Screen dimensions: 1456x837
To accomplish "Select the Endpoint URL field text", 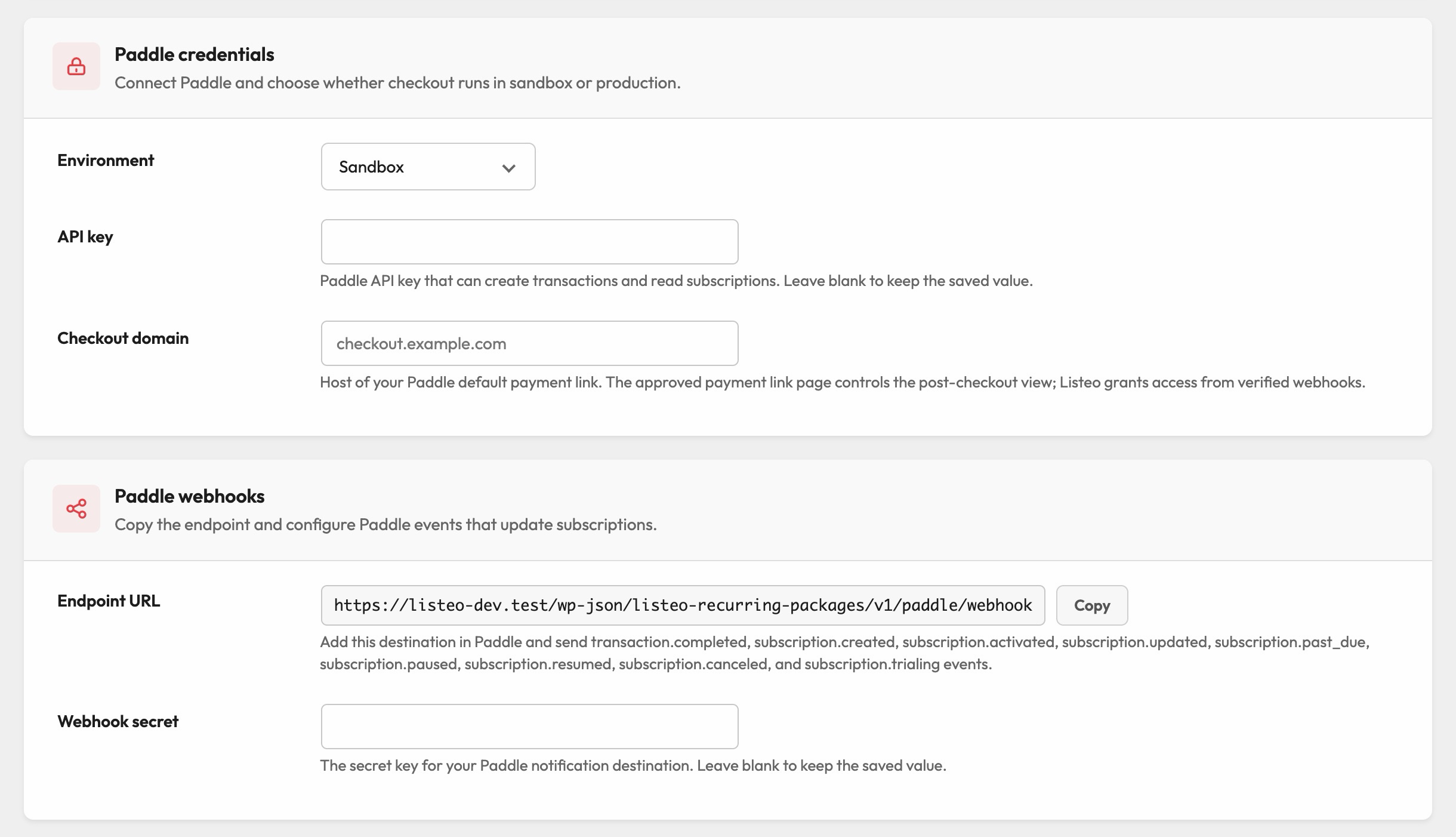I will coord(683,605).
